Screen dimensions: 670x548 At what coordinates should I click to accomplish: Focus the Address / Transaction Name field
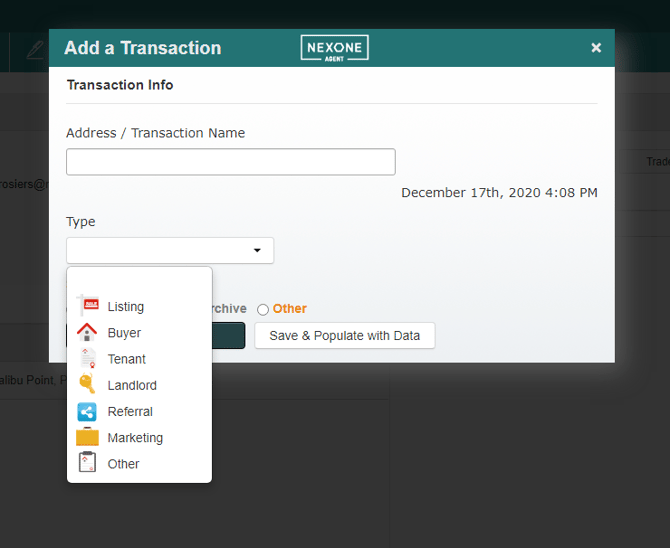[230, 162]
